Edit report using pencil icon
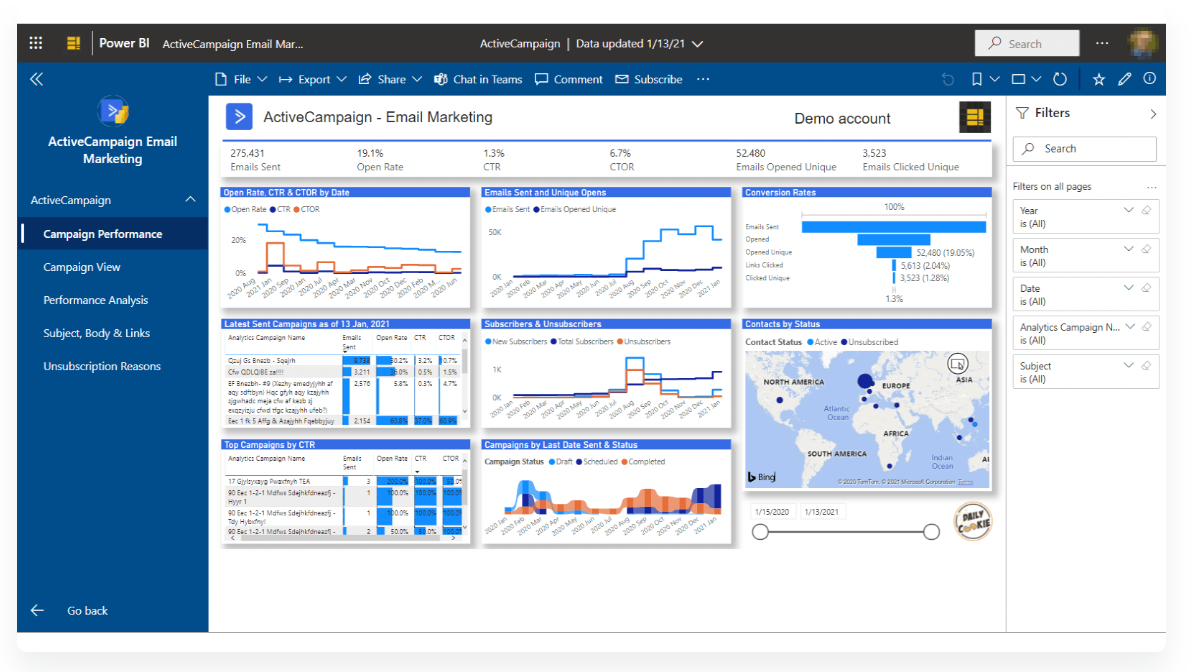 click(x=1125, y=79)
